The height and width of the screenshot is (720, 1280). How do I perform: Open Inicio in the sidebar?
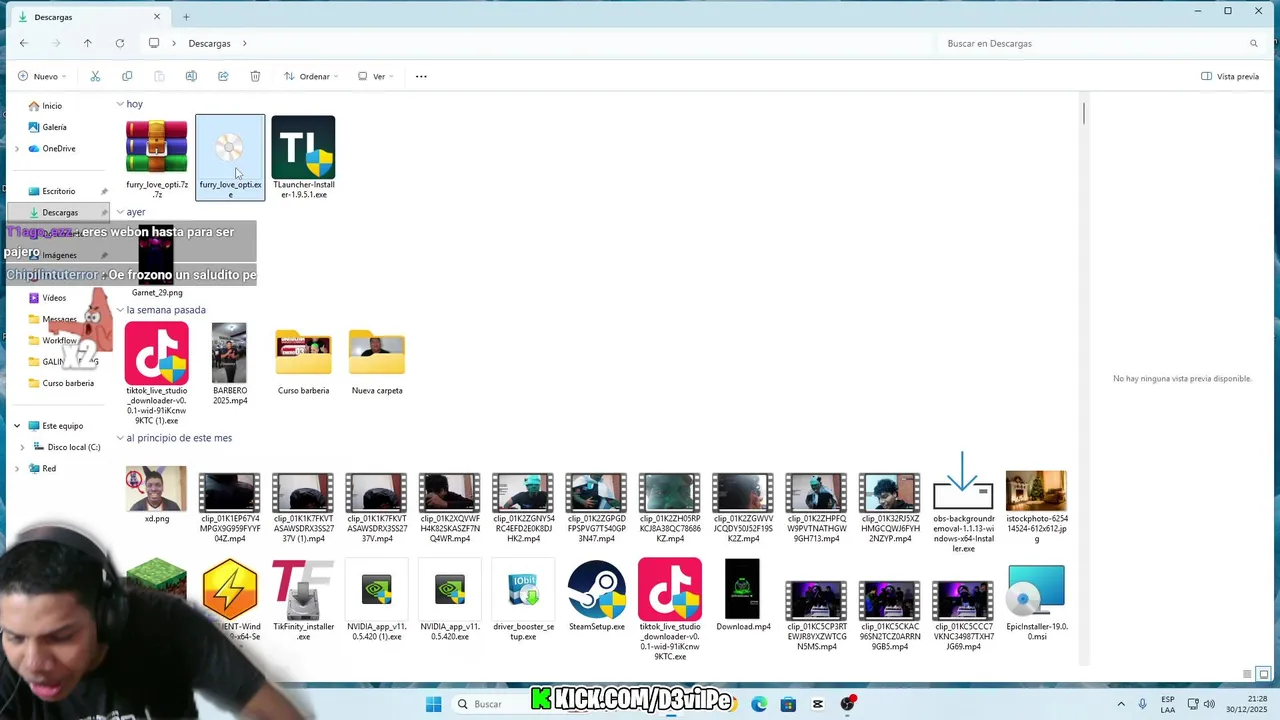(x=45, y=106)
